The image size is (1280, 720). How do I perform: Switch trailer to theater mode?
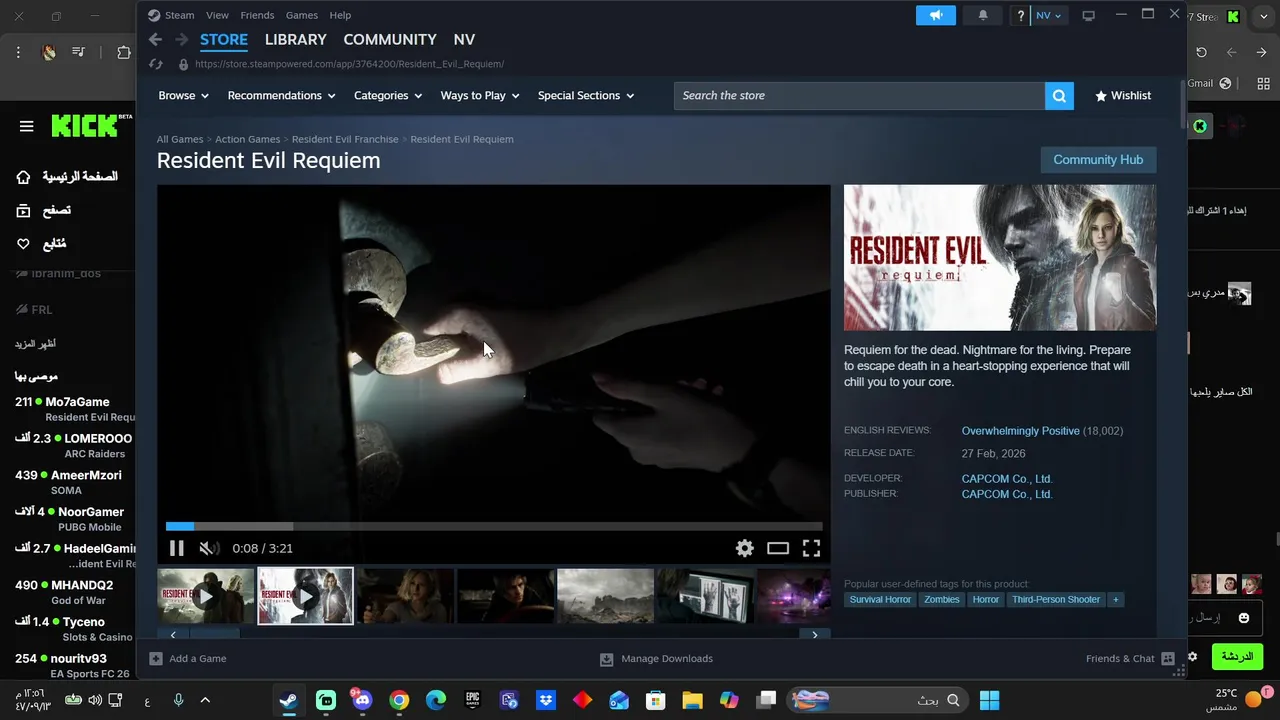coord(778,548)
